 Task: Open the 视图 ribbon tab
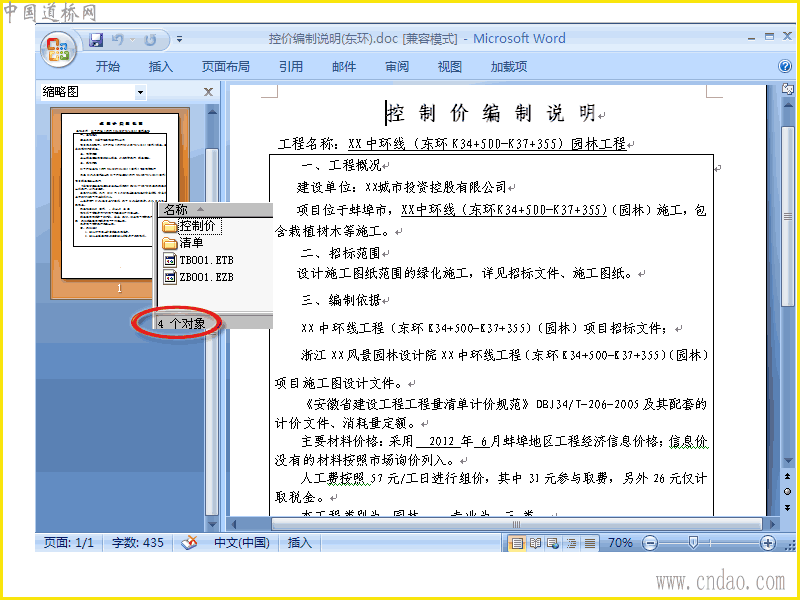coord(449,66)
